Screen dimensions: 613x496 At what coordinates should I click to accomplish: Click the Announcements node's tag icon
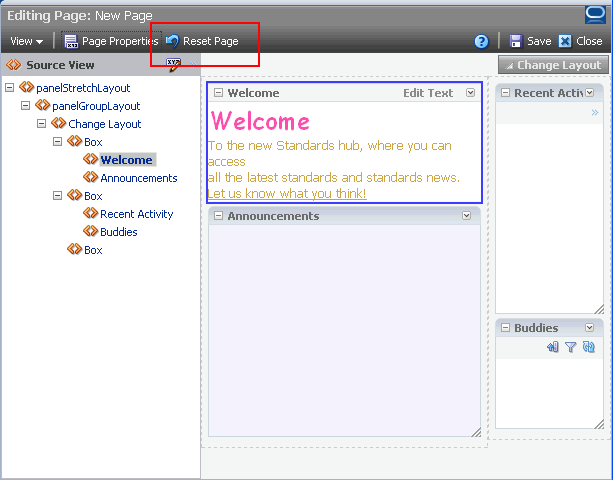tap(90, 177)
